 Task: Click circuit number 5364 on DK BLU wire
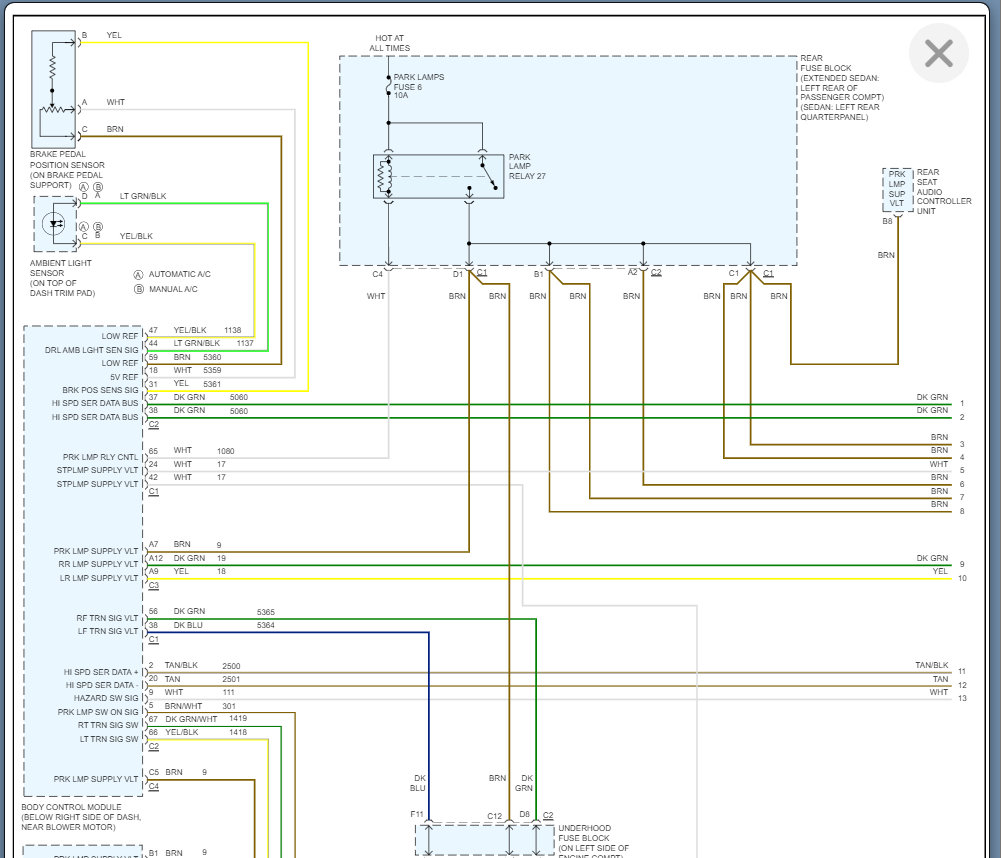pyautogui.click(x=266, y=626)
